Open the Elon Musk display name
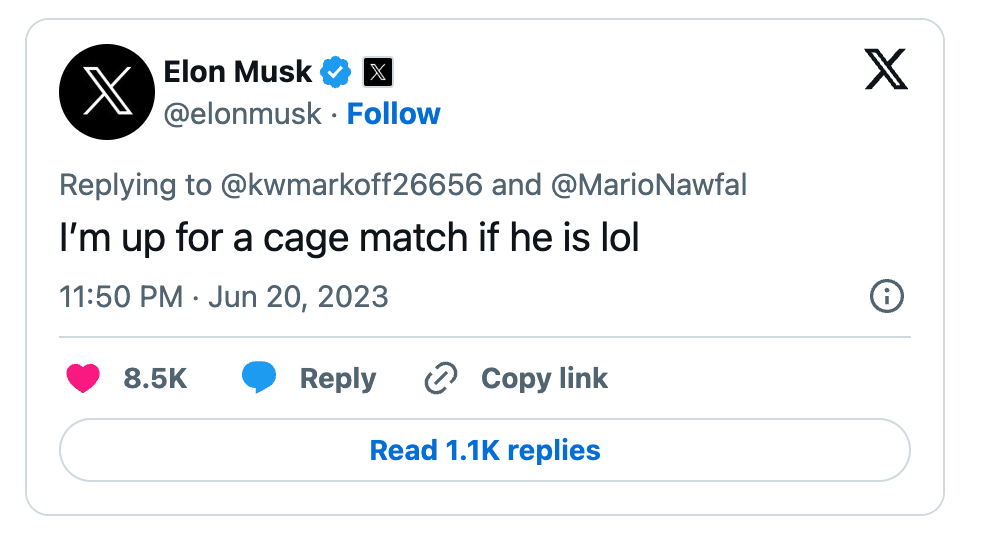 pos(236,72)
